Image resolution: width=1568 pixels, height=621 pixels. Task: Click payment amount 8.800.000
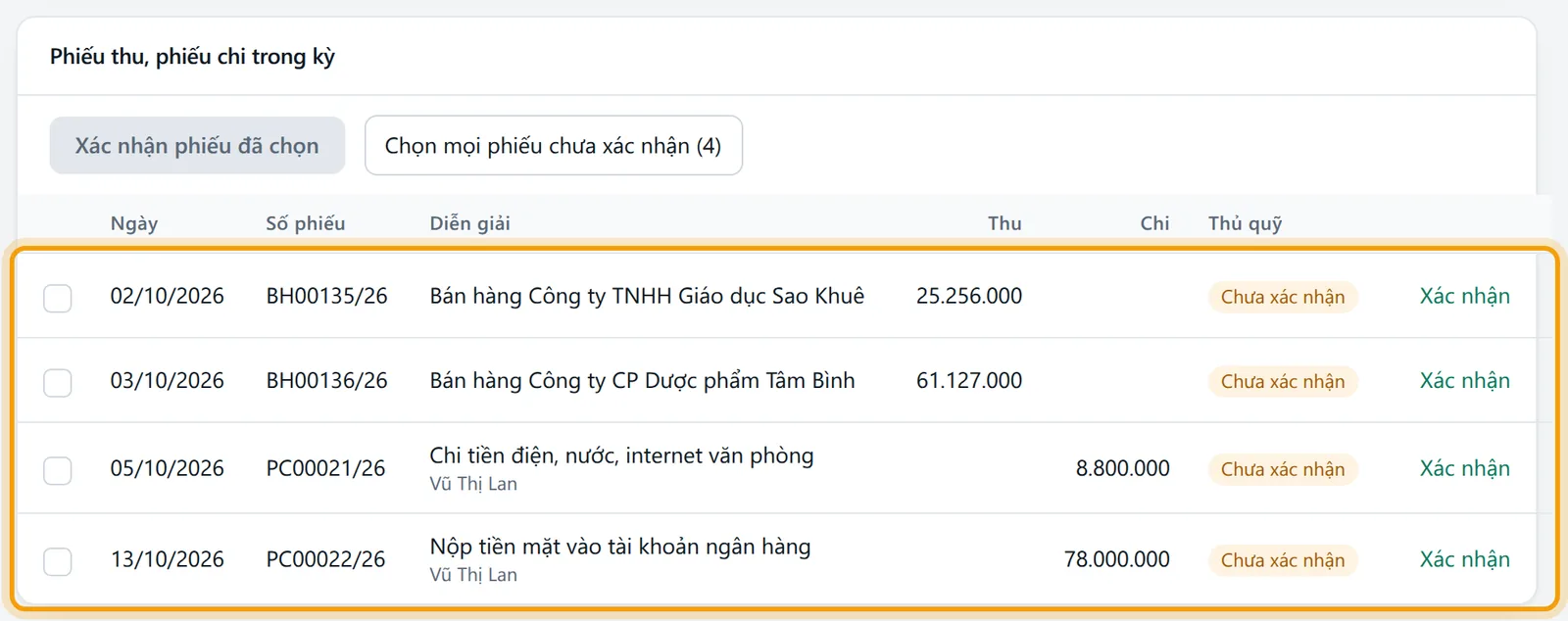(1123, 468)
